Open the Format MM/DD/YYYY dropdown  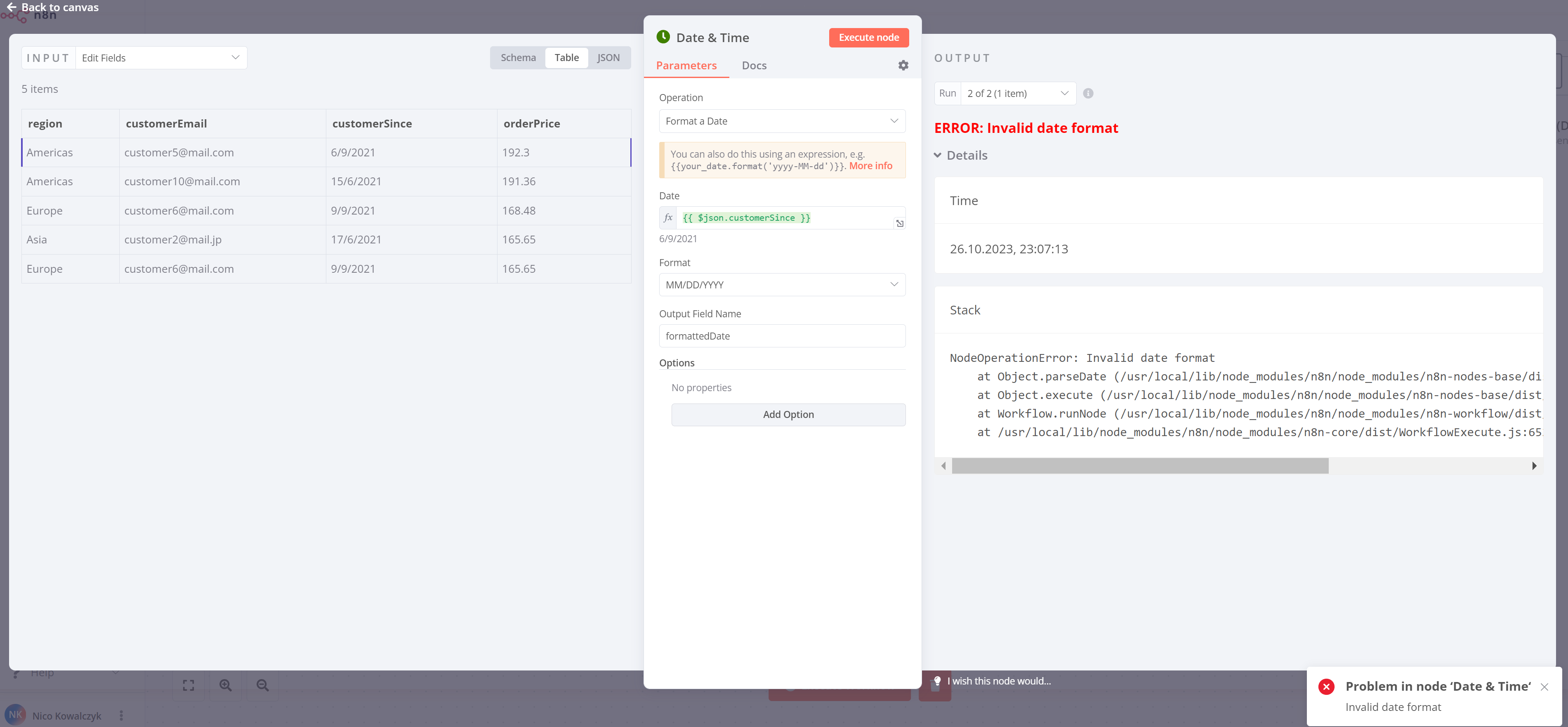tap(782, 284)
